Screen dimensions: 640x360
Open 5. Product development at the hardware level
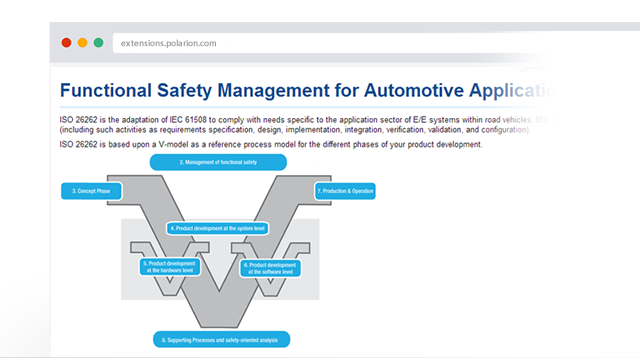coord(170,267)
